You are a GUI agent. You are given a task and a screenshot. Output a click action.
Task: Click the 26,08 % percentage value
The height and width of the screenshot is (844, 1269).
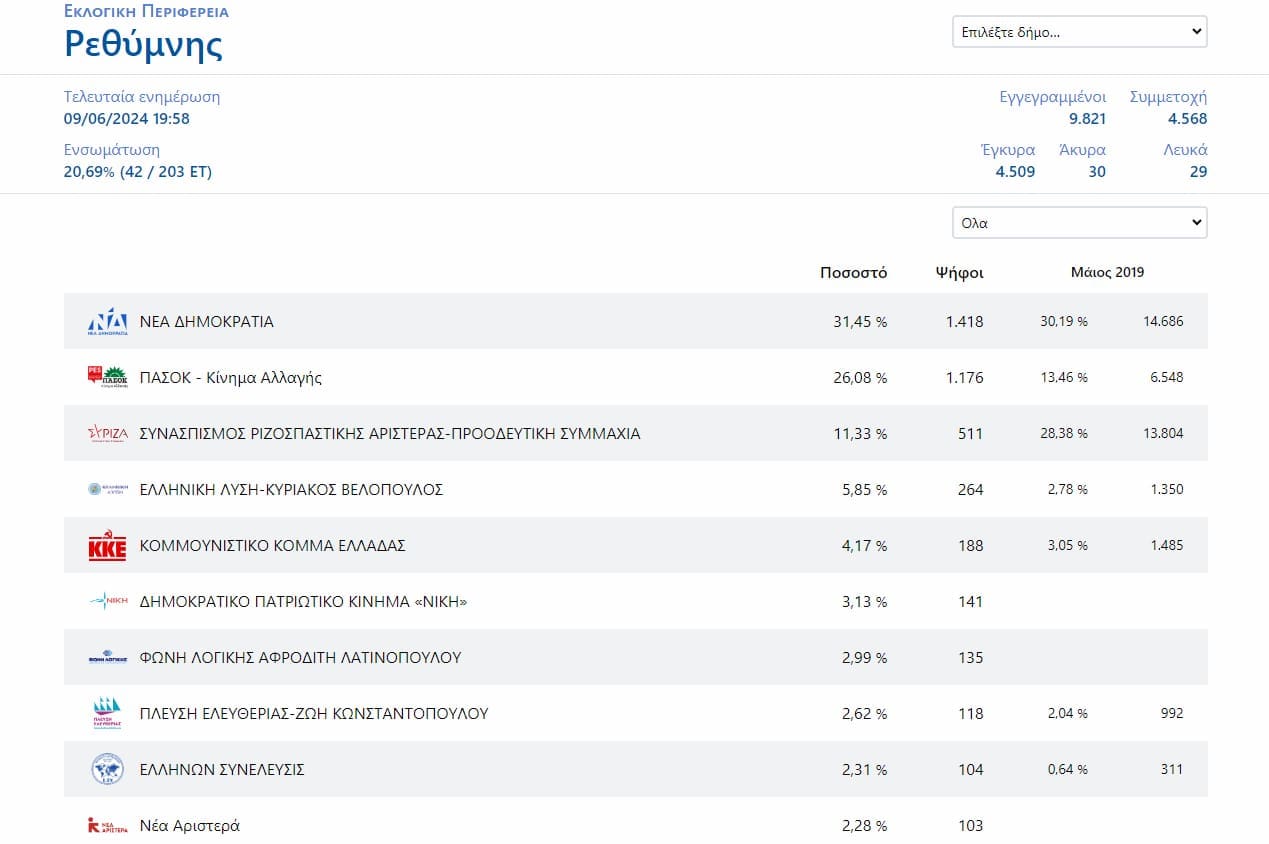point(860,378)
